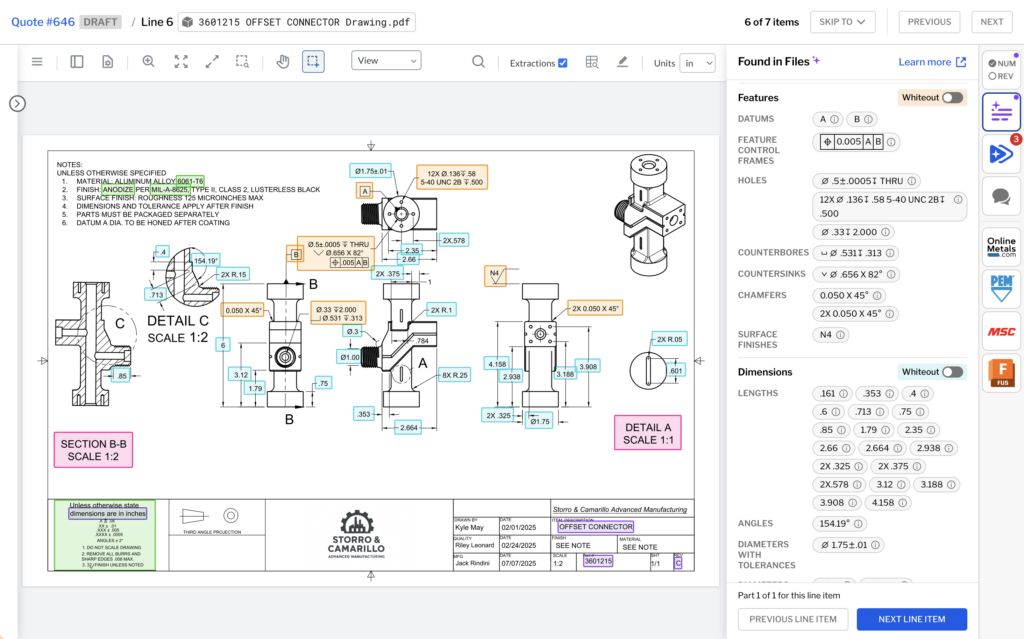Select the 0.050 X 45° chamfer chip
1024x639 pixels.
coord(850,295)
